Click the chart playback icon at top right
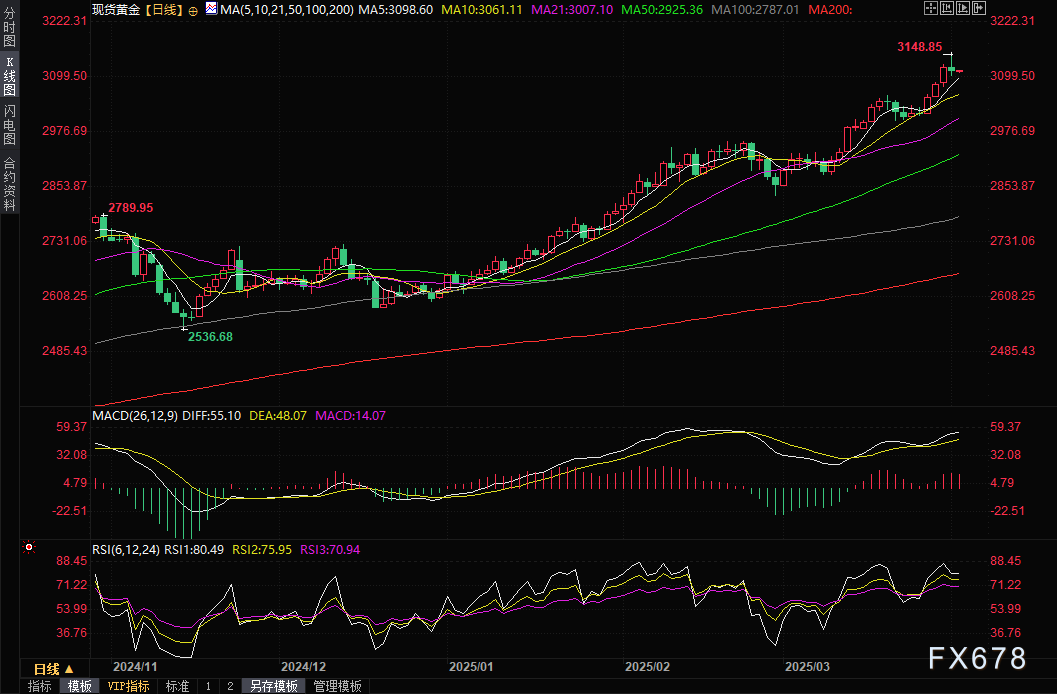This screenshot has height=694, width=1057. point(963,8)
